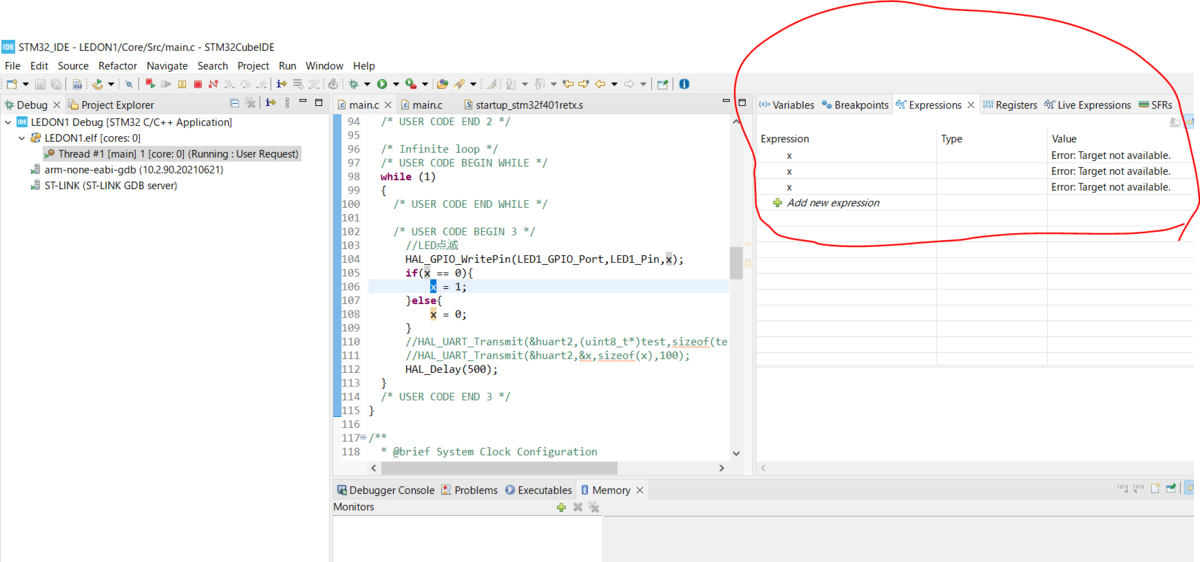Click the Back navigation arrow icon

tap(600, 85)
